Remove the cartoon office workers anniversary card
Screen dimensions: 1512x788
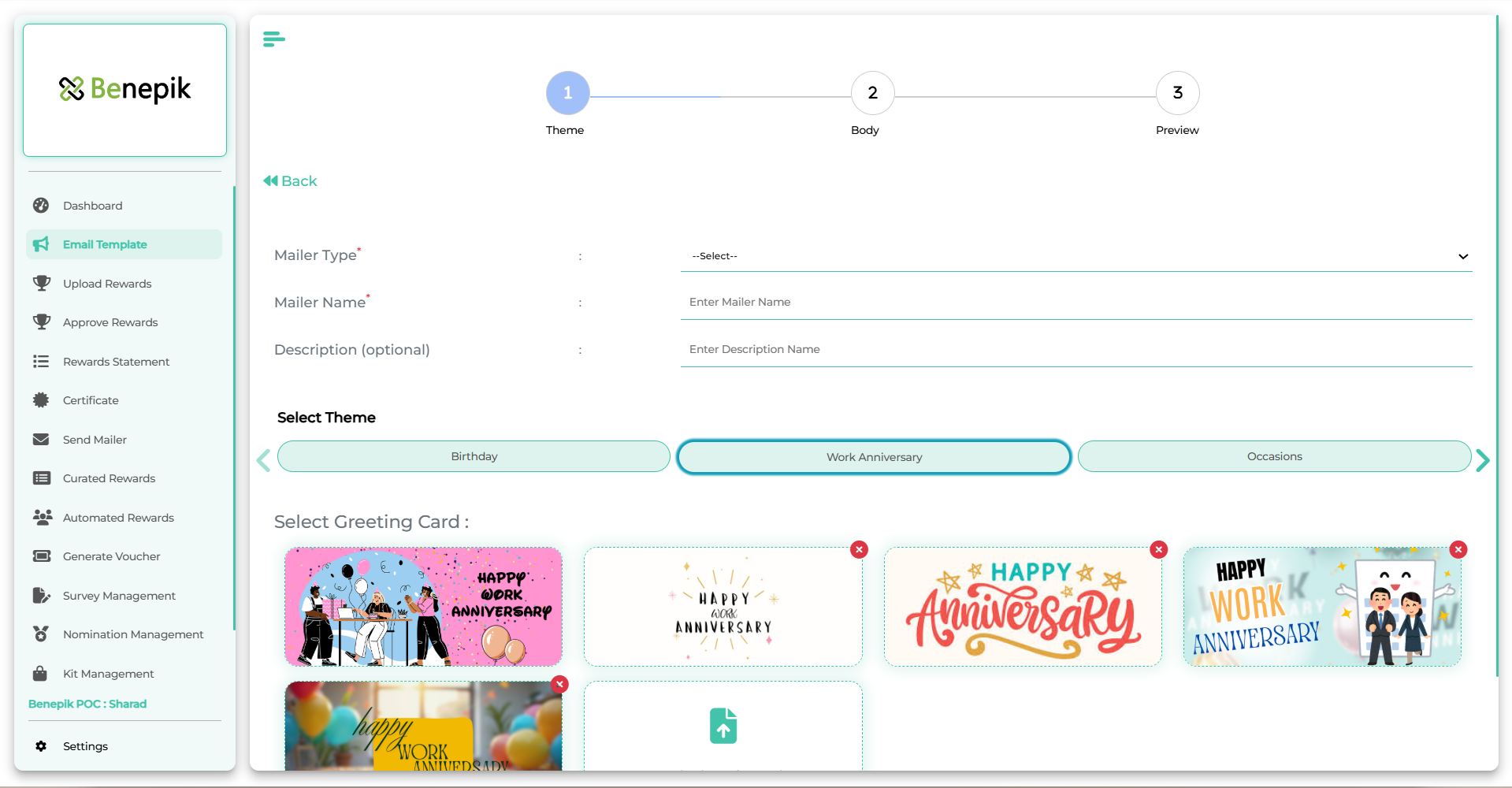(x=1458, y=550)
